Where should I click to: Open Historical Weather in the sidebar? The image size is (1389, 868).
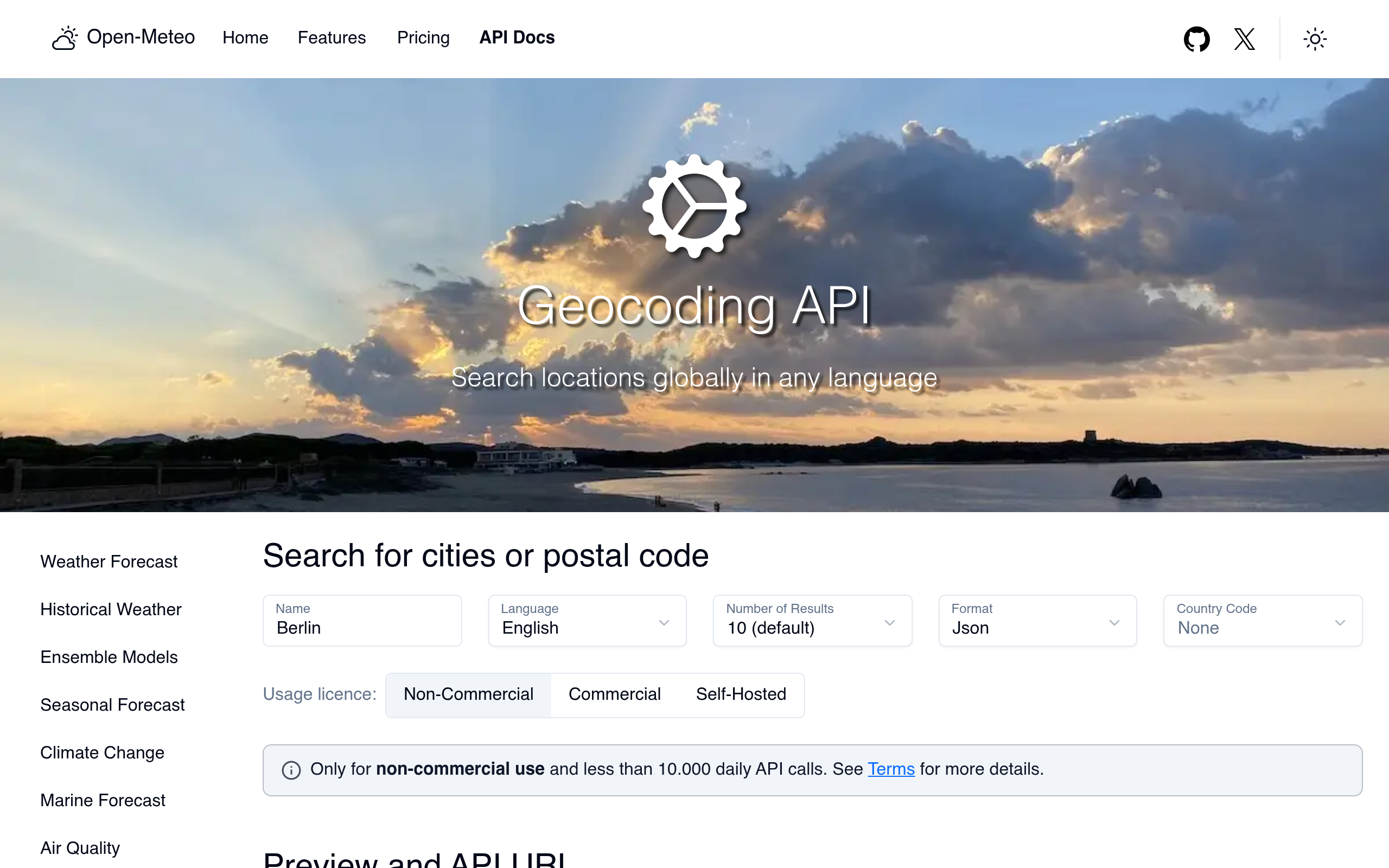pyautogui.click(x=111, y=609)
